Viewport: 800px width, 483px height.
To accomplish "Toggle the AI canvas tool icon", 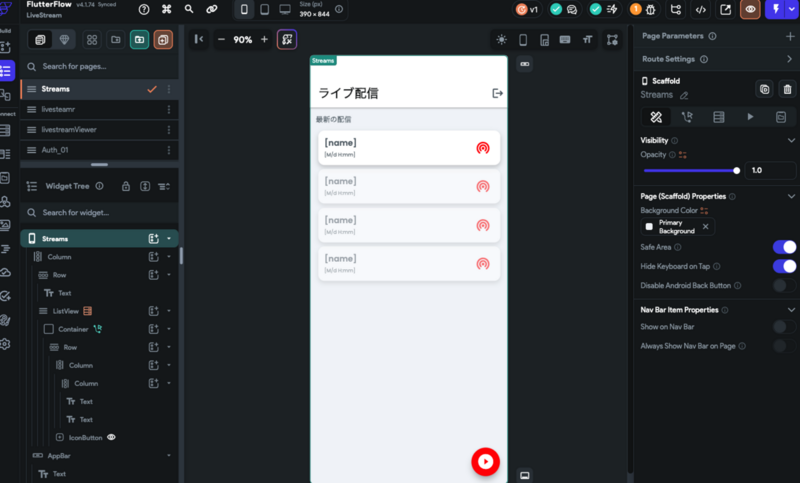I will (x=287, y=39).
